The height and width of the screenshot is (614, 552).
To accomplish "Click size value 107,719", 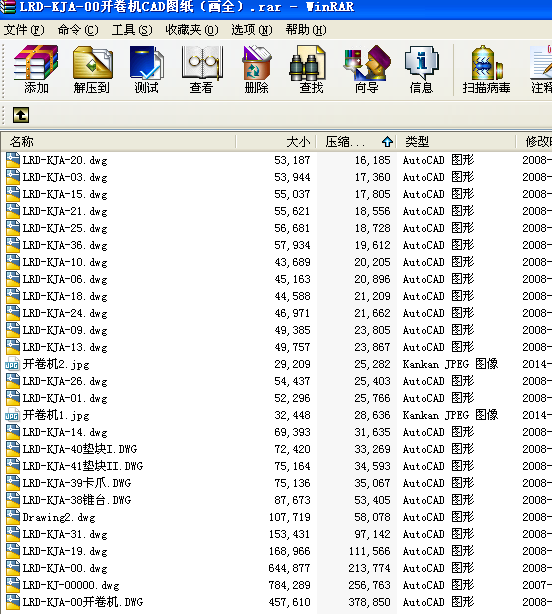I will click(x=289, y=517).
